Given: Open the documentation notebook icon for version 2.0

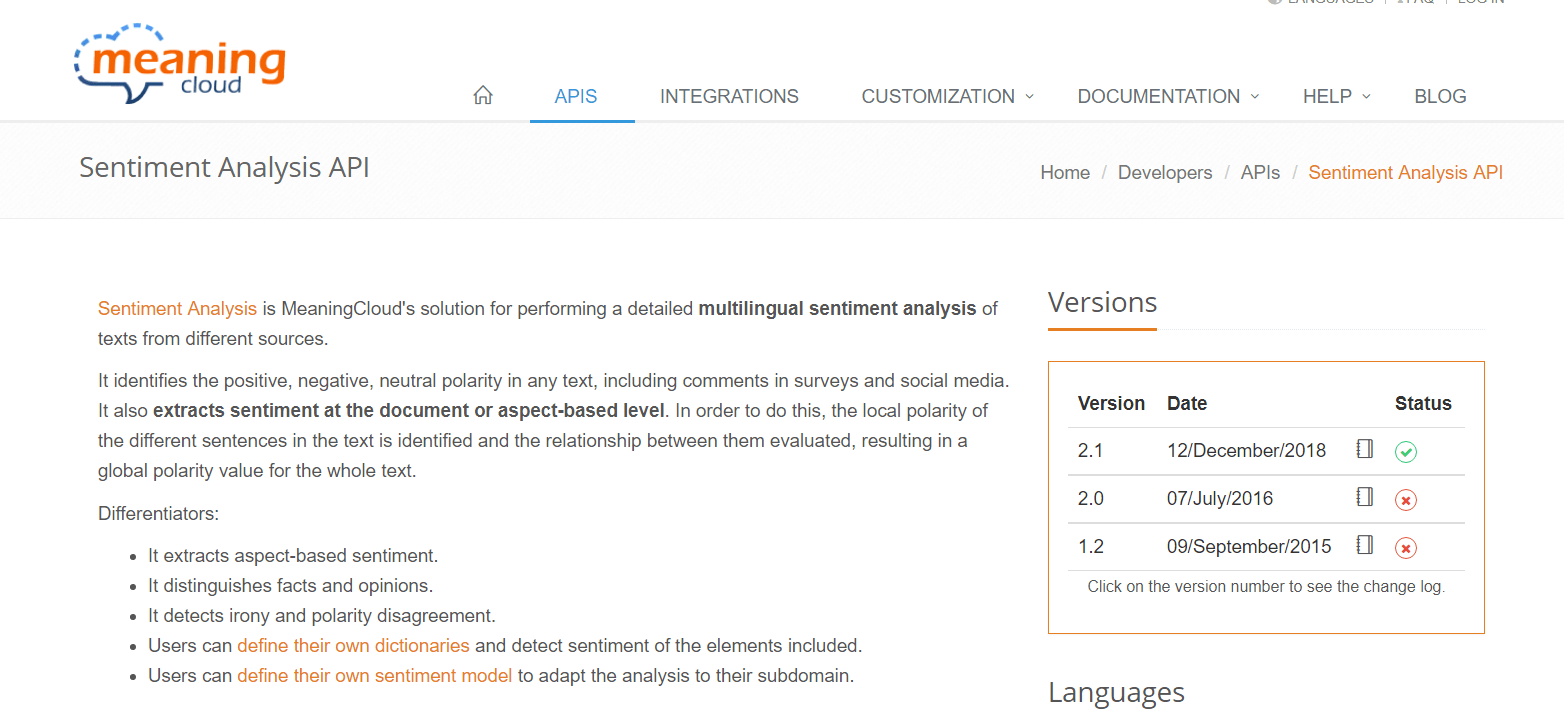Looking at the screenshot, I should (x=1365, y=497).
